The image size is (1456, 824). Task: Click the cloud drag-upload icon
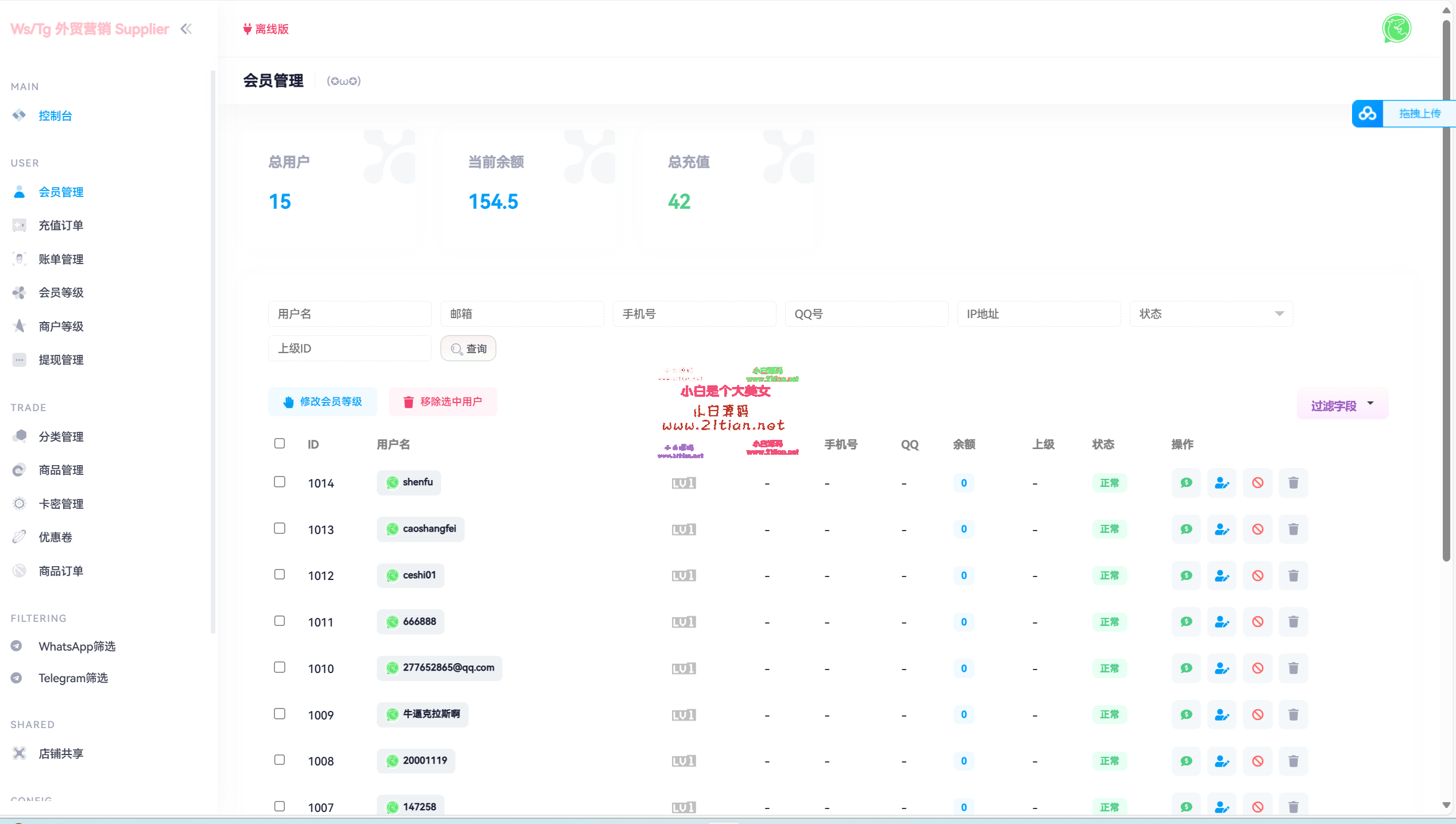tap(1367, 113)
